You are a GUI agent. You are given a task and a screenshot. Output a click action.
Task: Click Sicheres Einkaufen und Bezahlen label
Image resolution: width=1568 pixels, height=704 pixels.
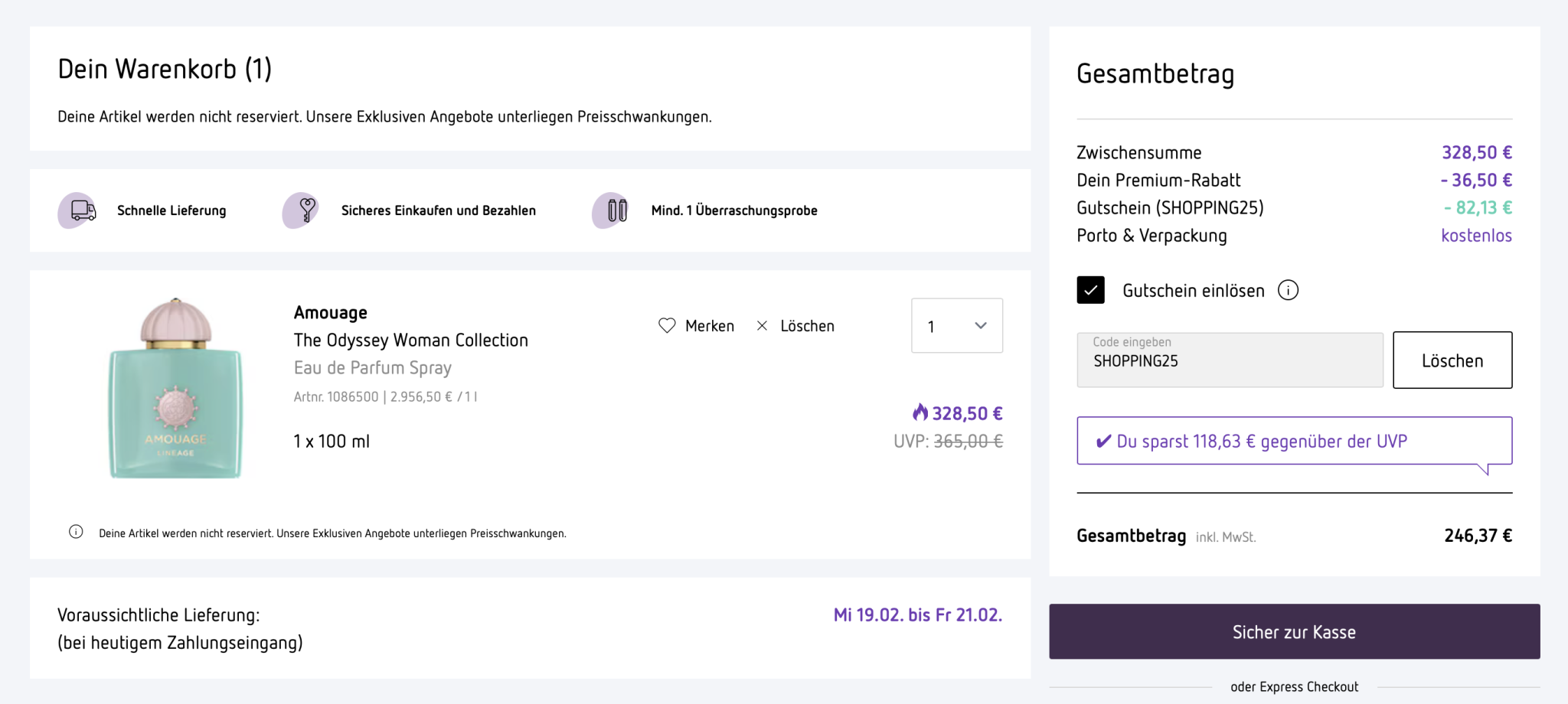click(439, 210)
